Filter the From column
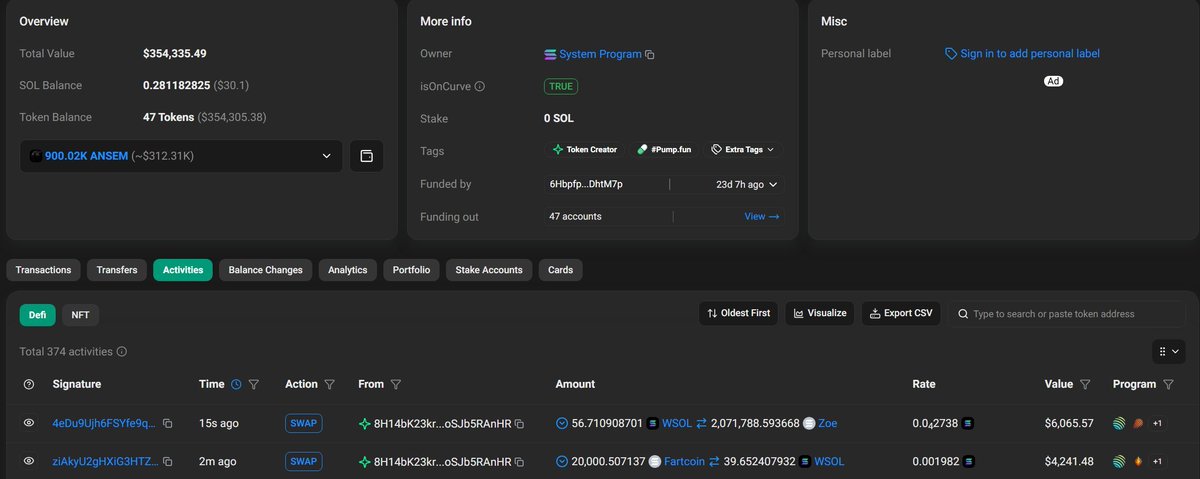The image size is (1200, 479). [396, 384]
